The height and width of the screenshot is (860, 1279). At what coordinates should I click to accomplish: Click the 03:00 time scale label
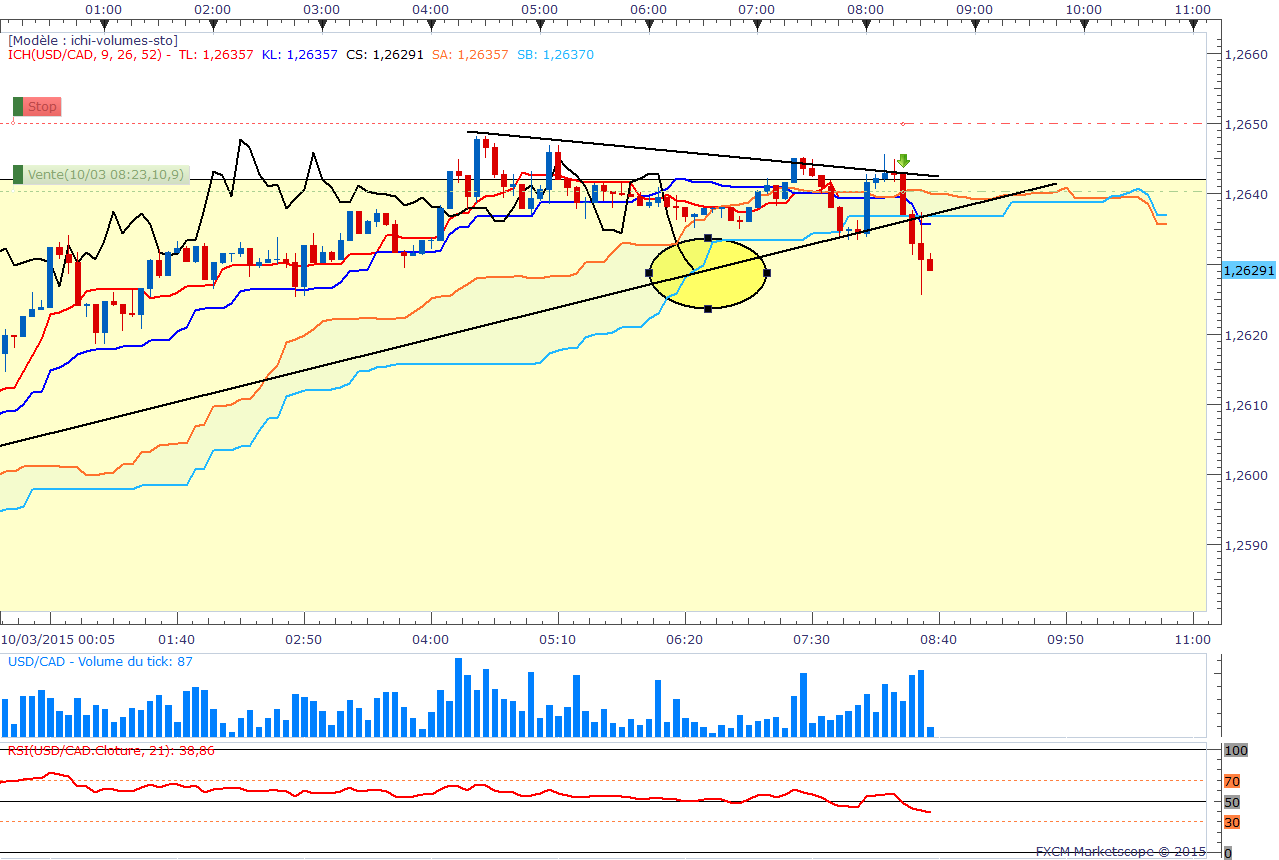(321, 9)
